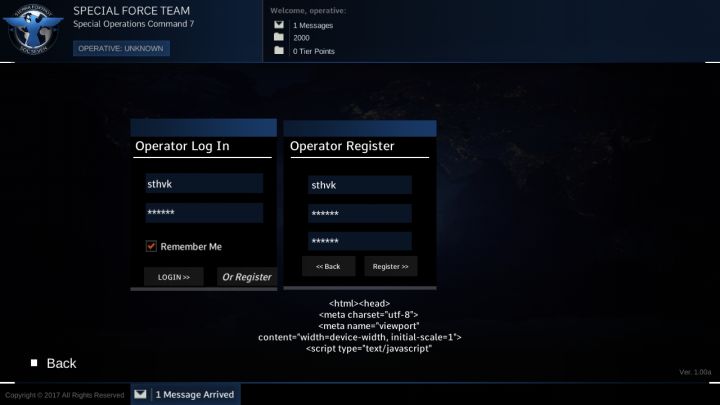Viewport: 720px width, 405px height.
Task: Click the 1 Messages text
Action: point(313,26)
